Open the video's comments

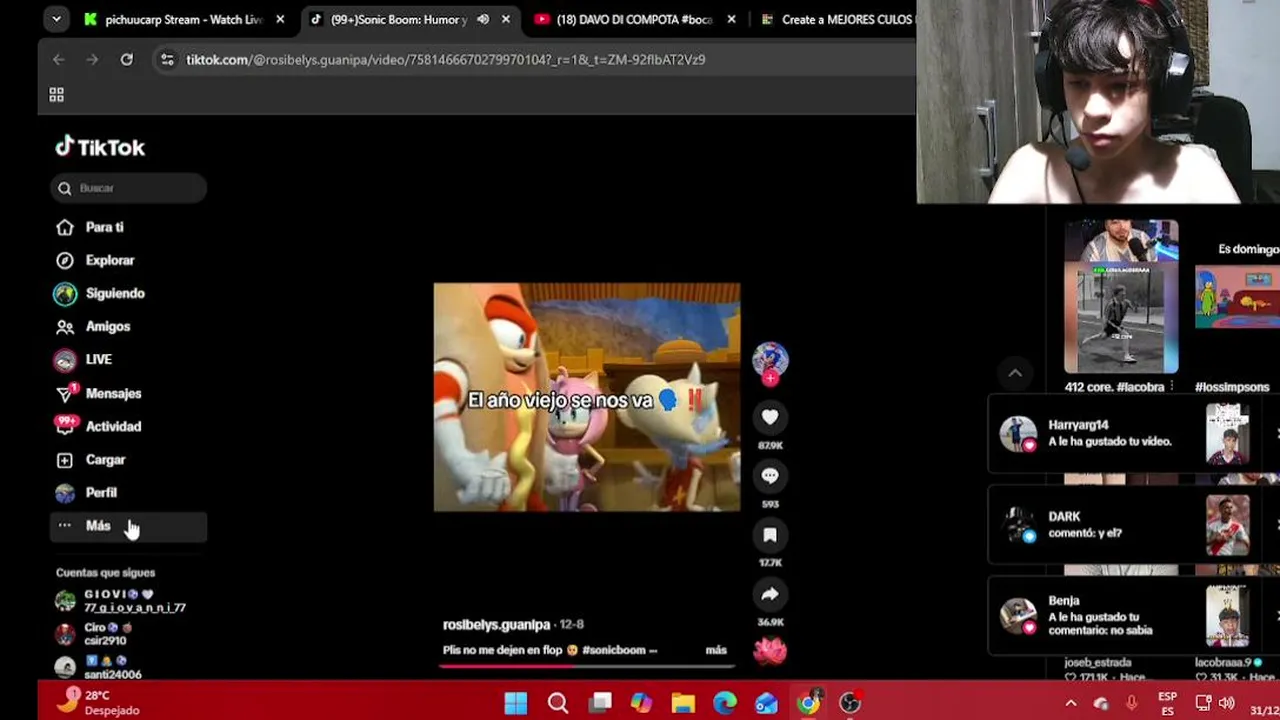770,476
